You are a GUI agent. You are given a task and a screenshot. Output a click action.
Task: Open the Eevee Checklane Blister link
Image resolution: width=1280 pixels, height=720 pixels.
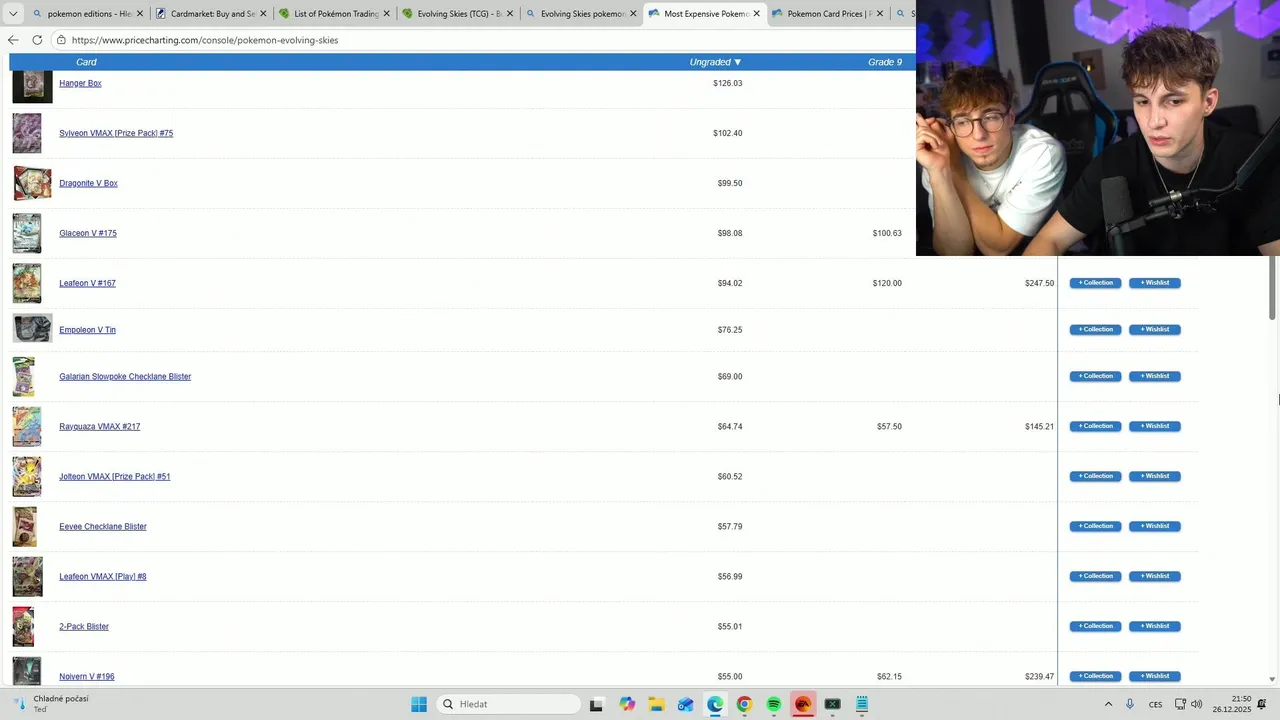pyautogui.click(x=103, y=527)
